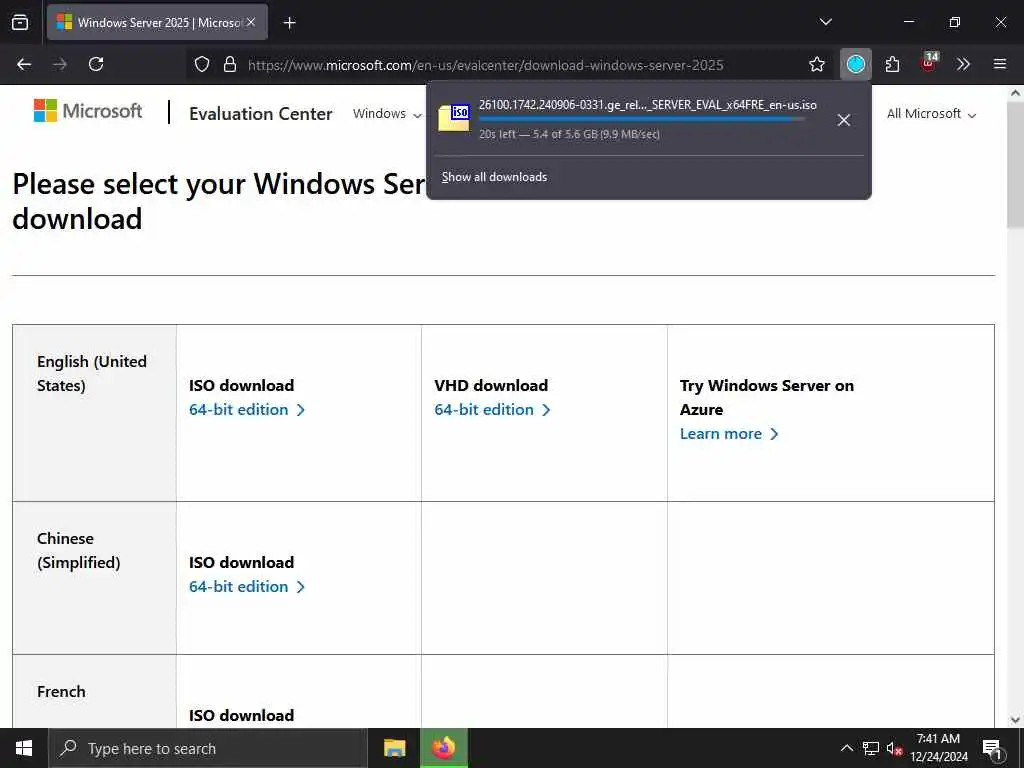Click scrollbar up arrow

tap(1015, 93)
